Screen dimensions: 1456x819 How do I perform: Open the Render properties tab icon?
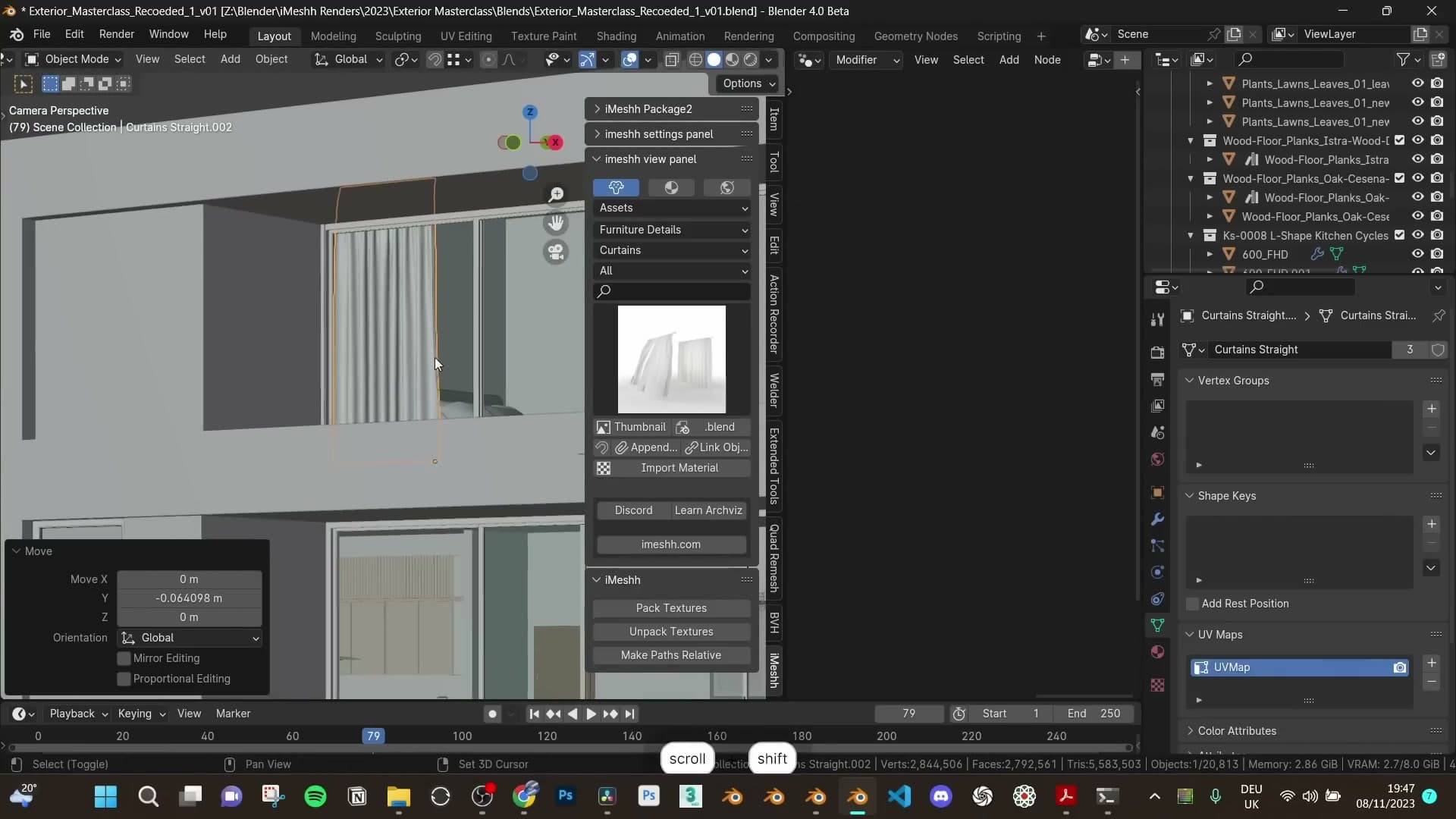point(1157,353)
